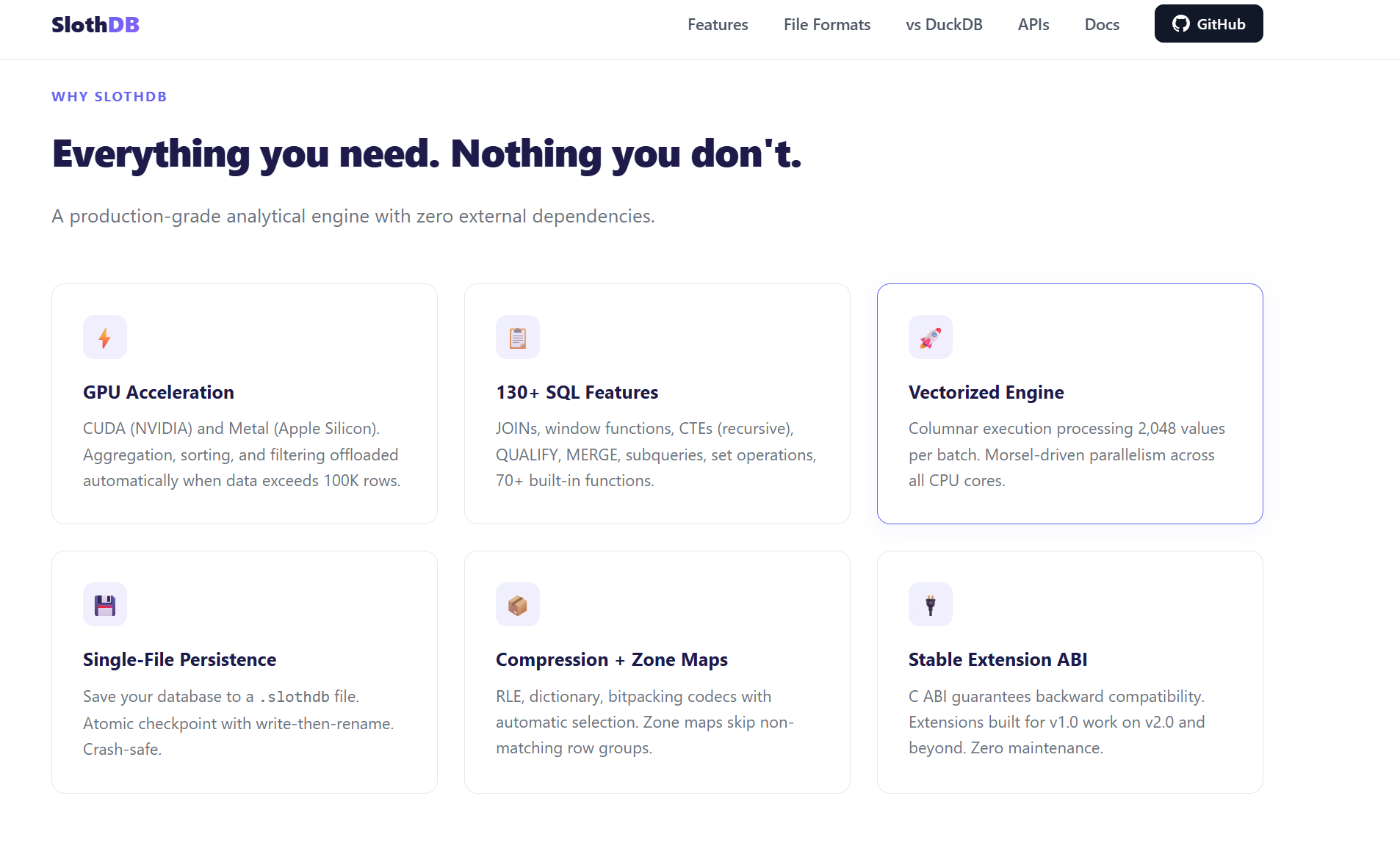Click the WHY SLOTHDB label
Screen dimensions: 1400x851
pyautogui.click(x=109, y=96)
